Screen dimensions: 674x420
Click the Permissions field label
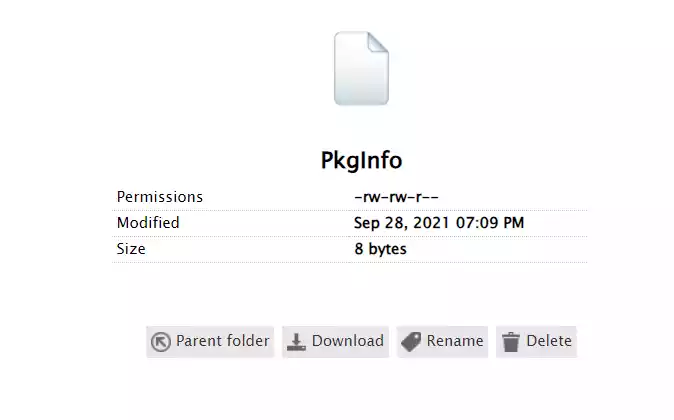click(x=160, y=197)
